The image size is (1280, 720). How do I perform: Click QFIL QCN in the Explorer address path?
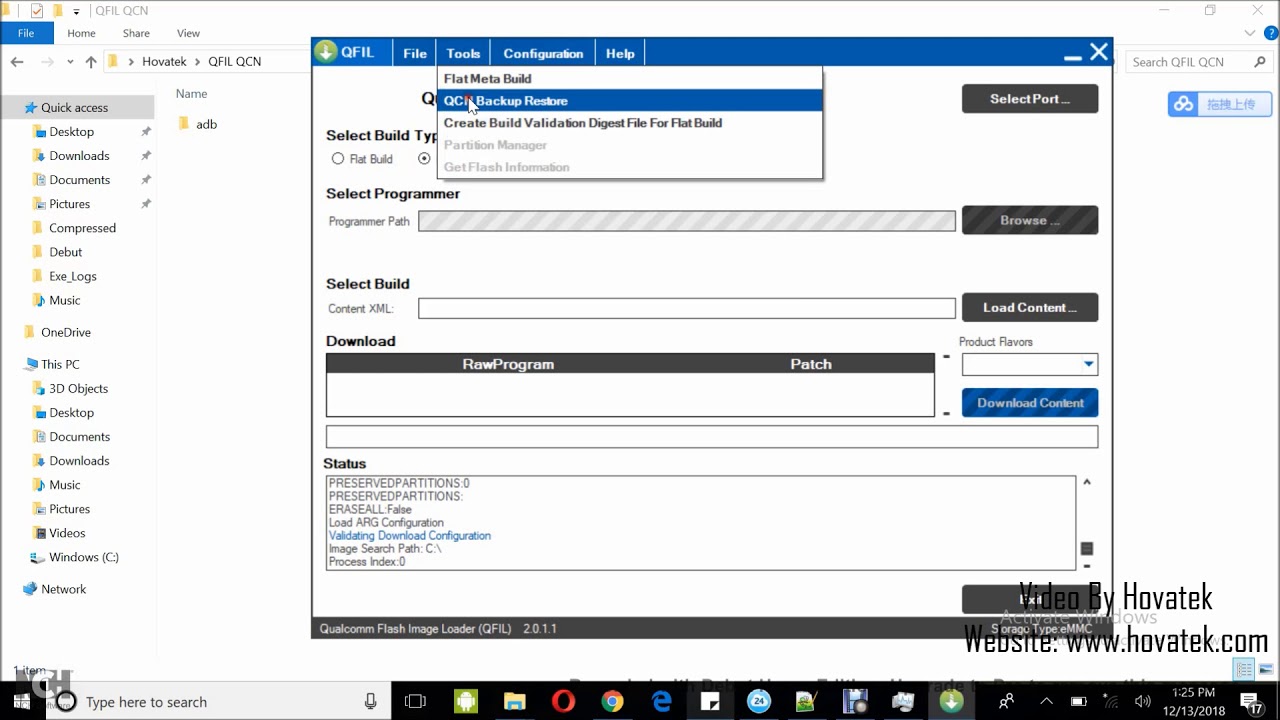[x=234, y=62]
